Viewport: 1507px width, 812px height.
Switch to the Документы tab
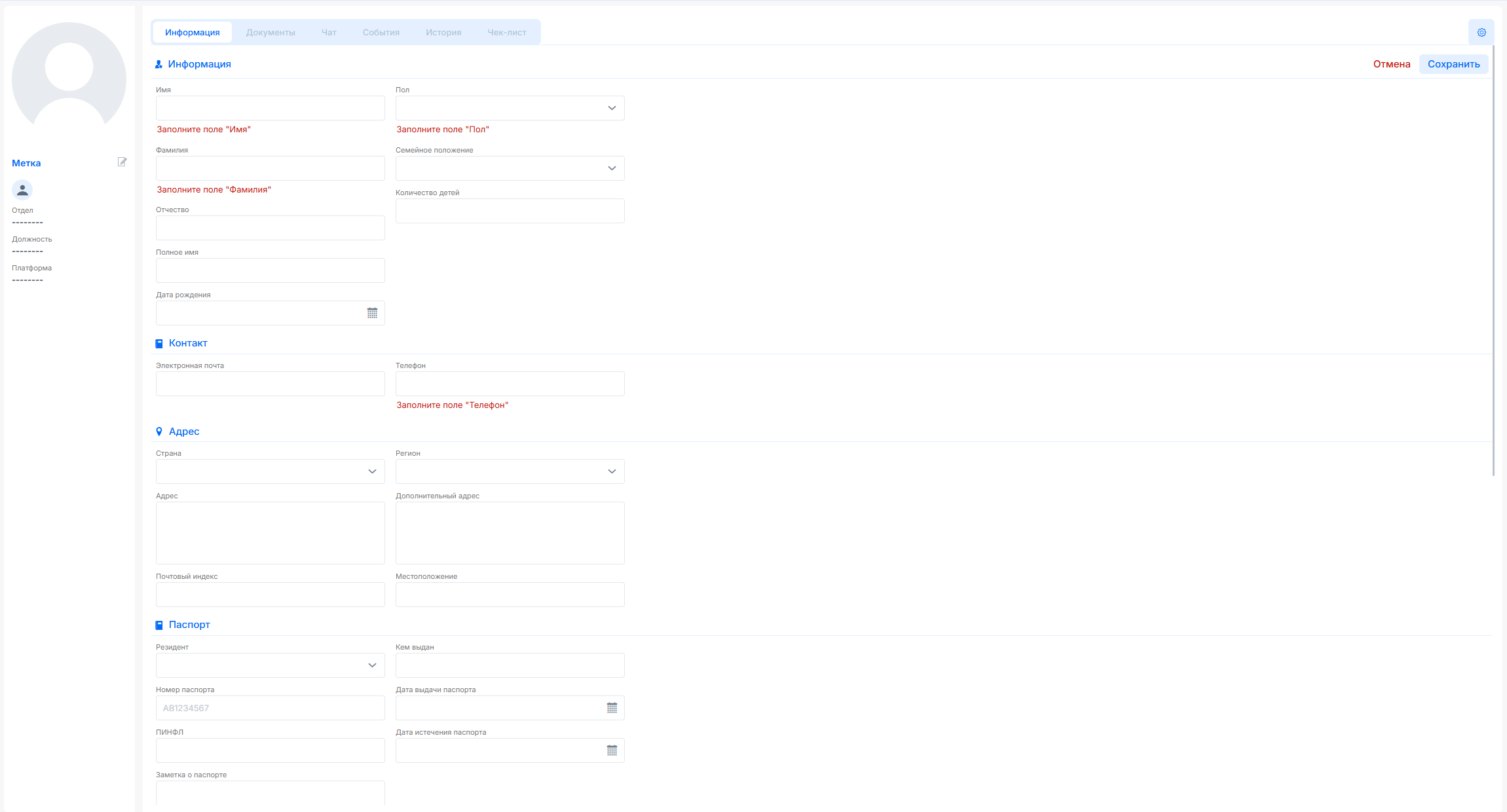click(x=270, y=32)
